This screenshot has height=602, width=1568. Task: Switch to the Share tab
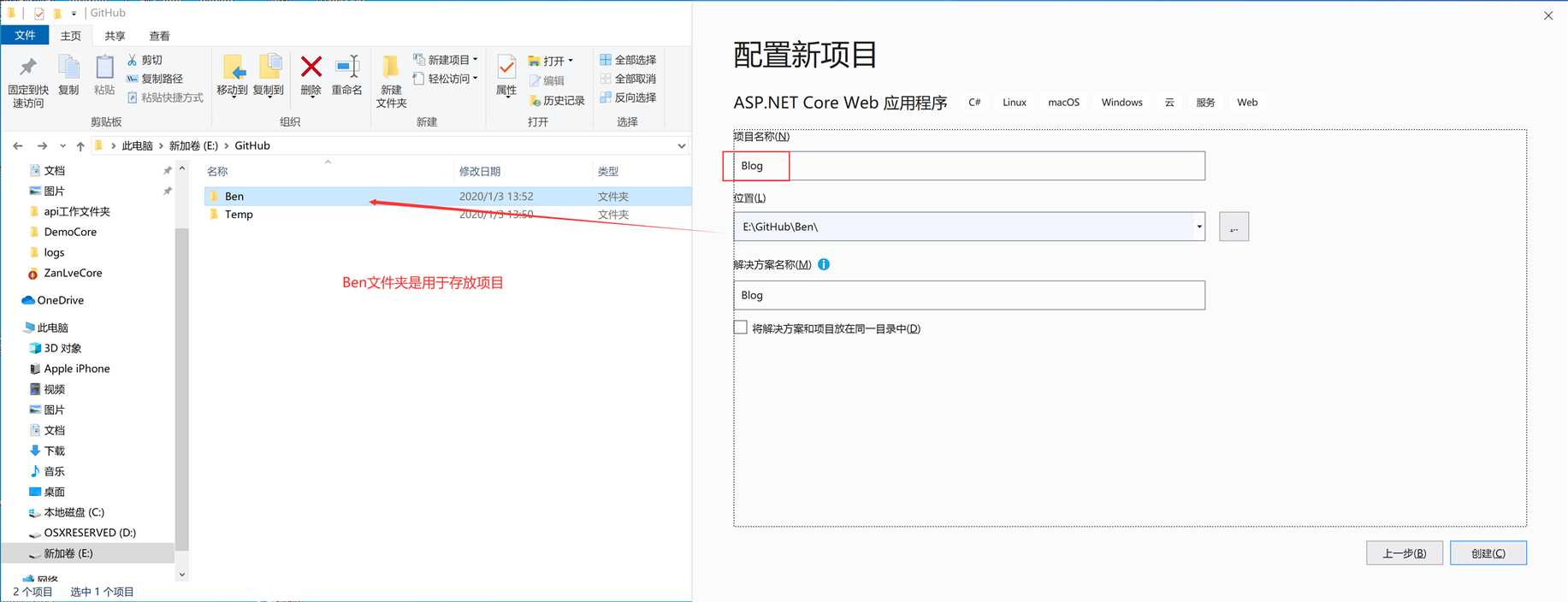pos(115,36)
